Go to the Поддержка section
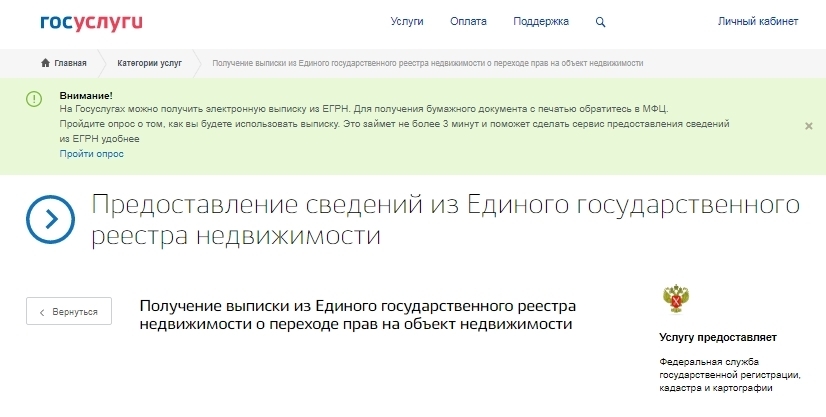826x417 pixels. pyautogui.click(x=540, y=21)
